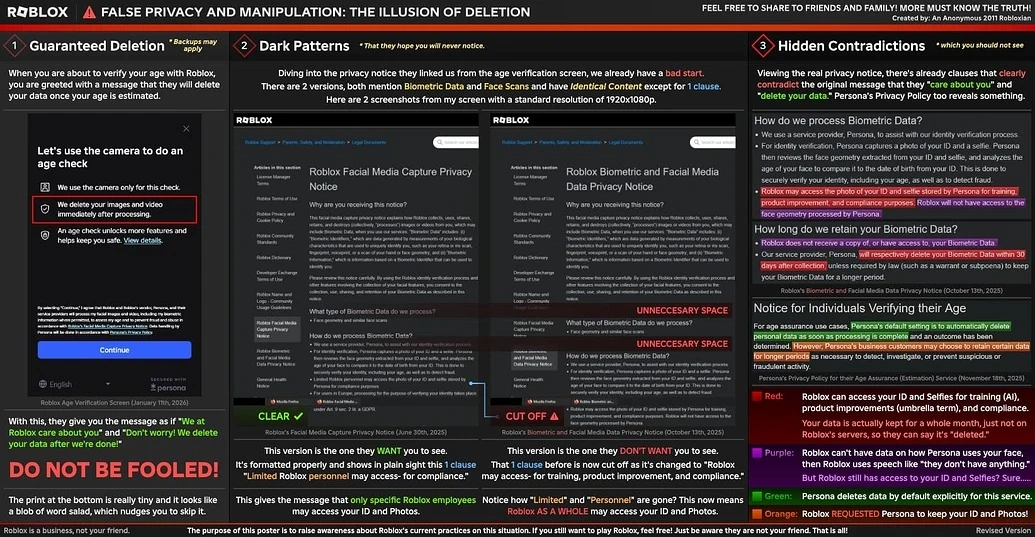Click the Roblox logo in the left privacy notice screenshot

click(x=254, y=120)
